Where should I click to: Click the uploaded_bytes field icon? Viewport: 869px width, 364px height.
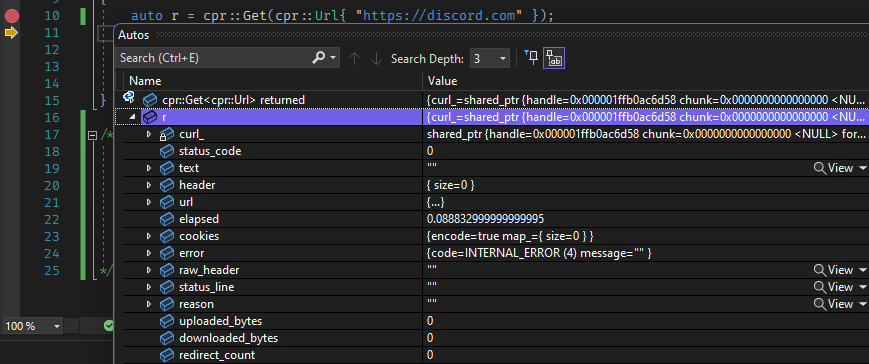click(167, 321)
